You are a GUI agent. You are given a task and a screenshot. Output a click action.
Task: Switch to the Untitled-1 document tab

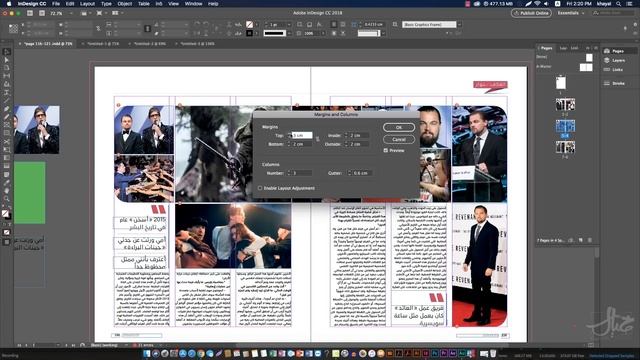click(x=103, y=44)
